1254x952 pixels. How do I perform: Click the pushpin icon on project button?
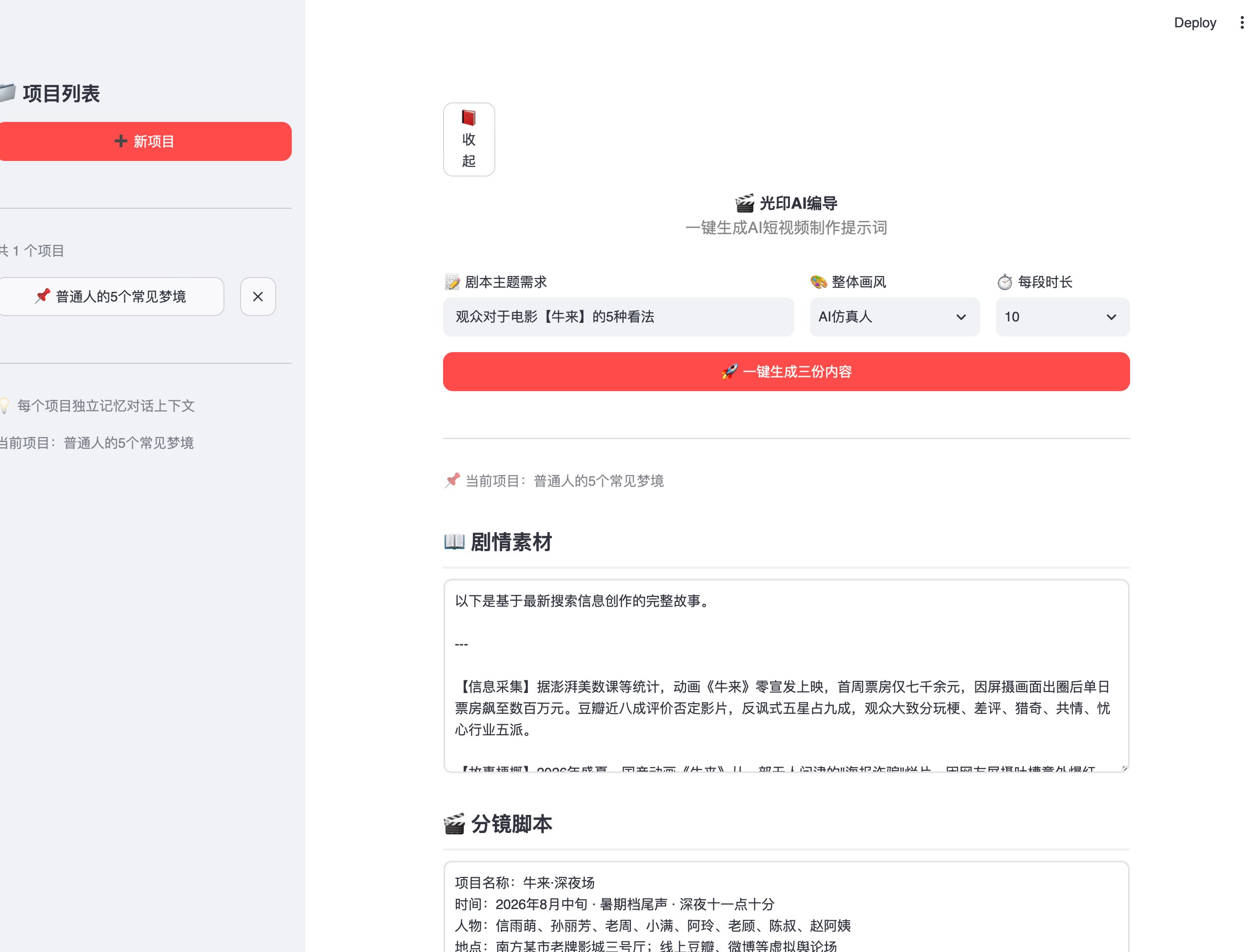(x=42, y=296)
